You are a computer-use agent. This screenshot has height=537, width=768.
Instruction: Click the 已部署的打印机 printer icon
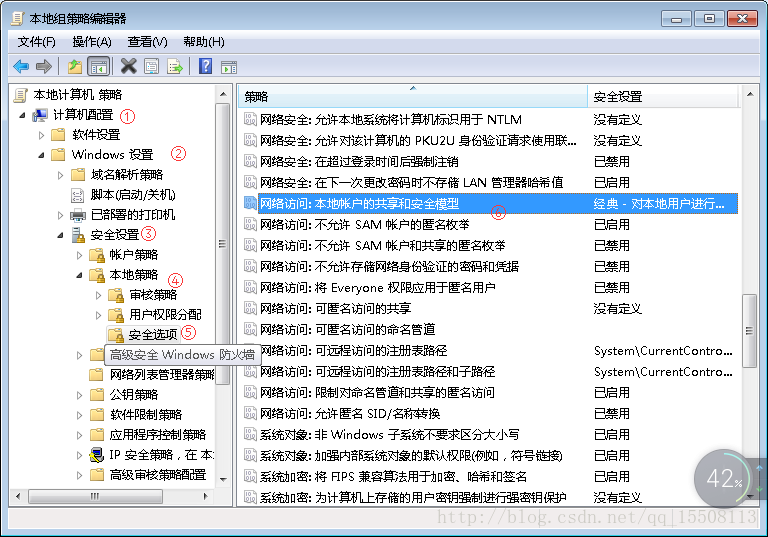pos(78,215)
